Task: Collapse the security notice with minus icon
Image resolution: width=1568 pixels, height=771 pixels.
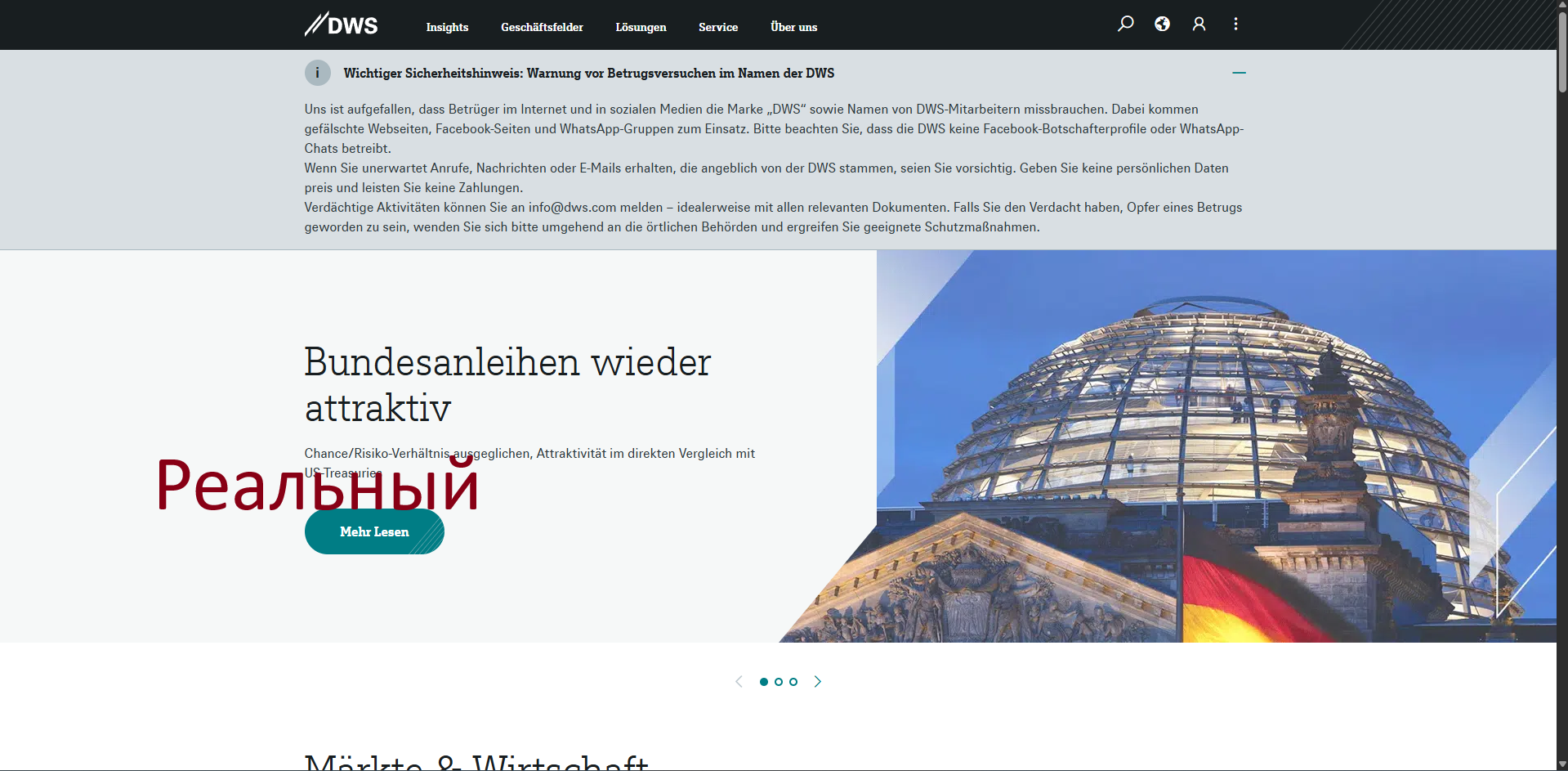Action: 1239,73
